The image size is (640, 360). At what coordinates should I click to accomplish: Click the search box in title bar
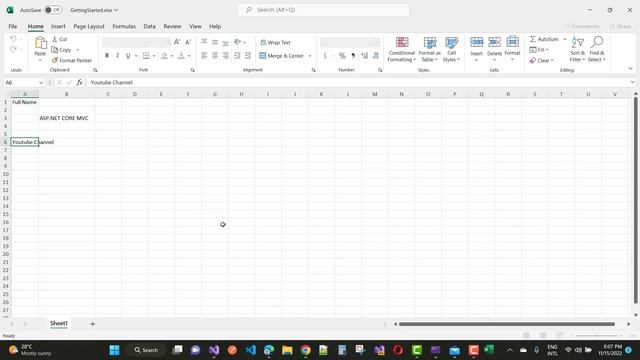point(323,10)
